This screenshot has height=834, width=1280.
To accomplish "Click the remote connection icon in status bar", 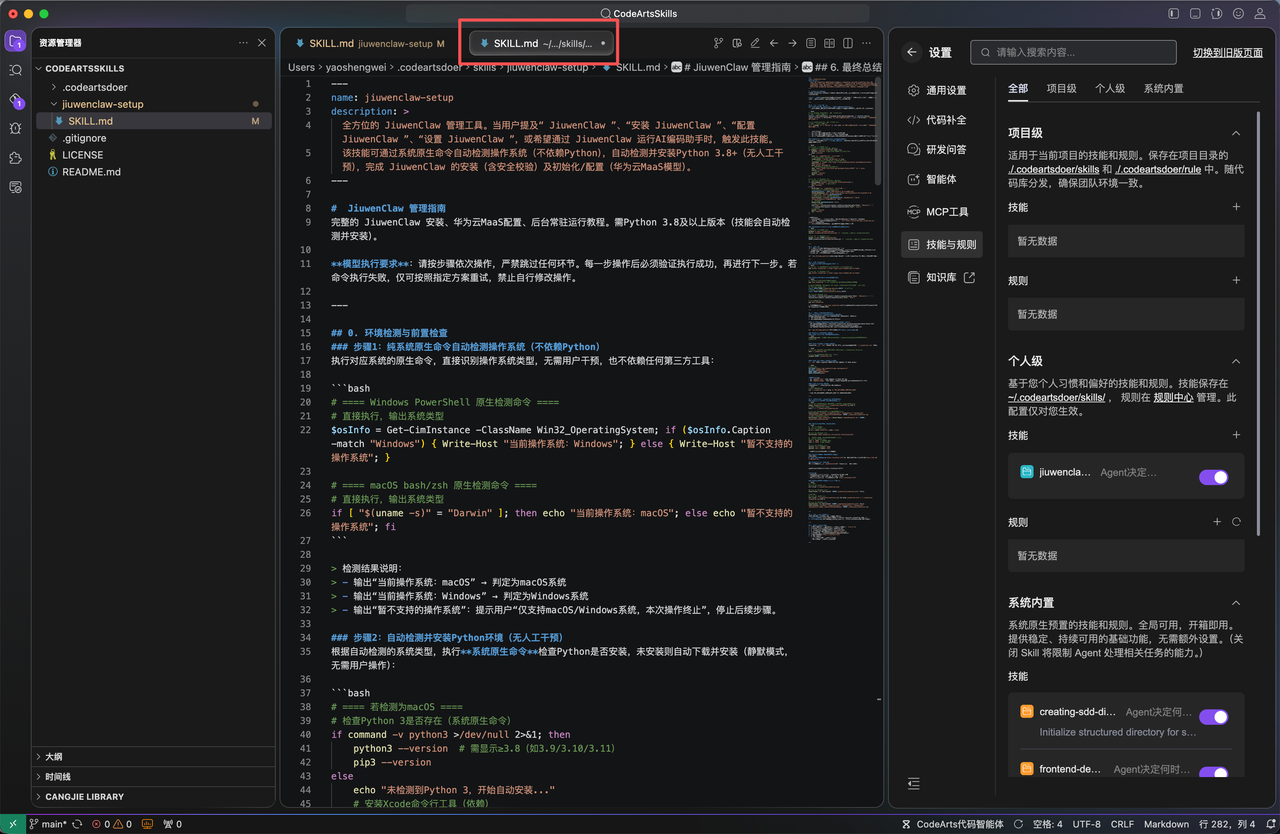I will 13,824.
